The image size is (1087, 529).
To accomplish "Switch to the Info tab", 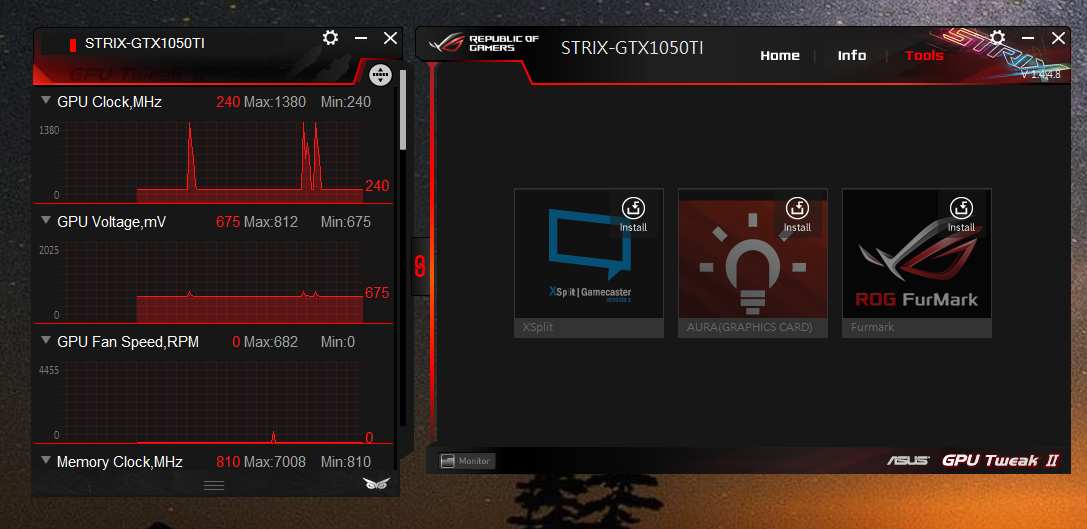I will 852,55.
